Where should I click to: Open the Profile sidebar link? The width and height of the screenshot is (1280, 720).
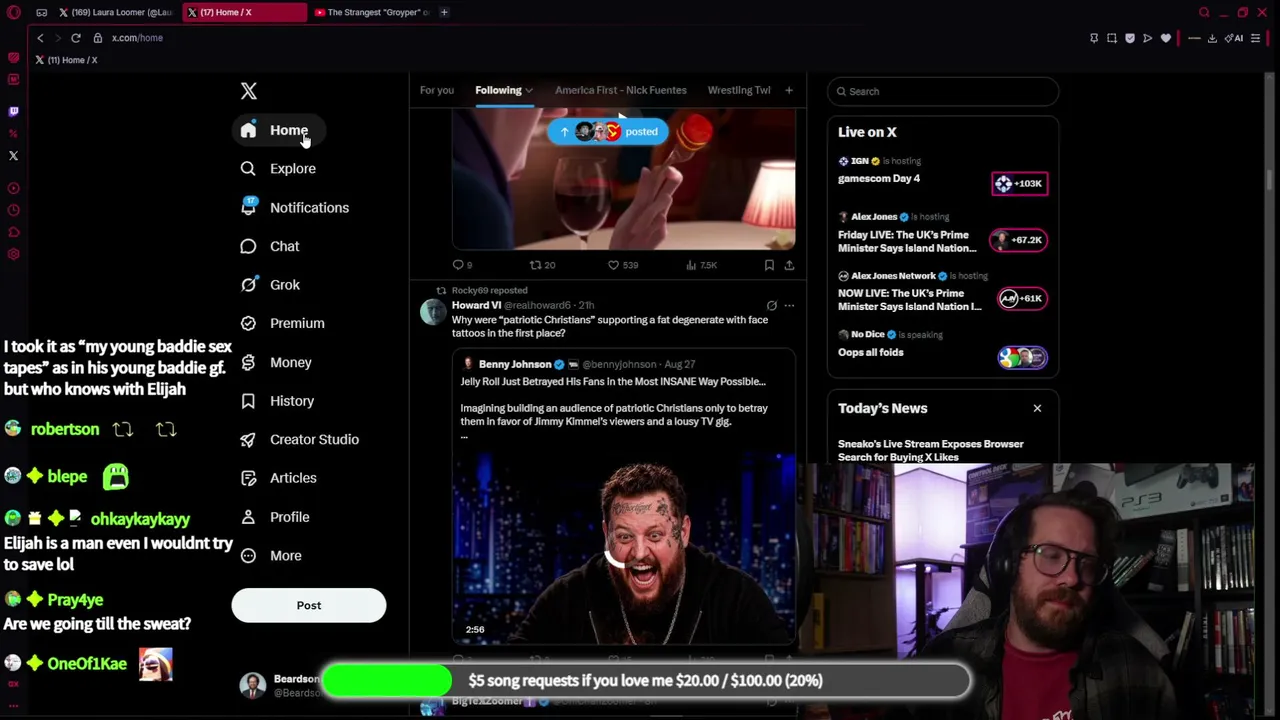pyautogui.click(x=289, y=517)
